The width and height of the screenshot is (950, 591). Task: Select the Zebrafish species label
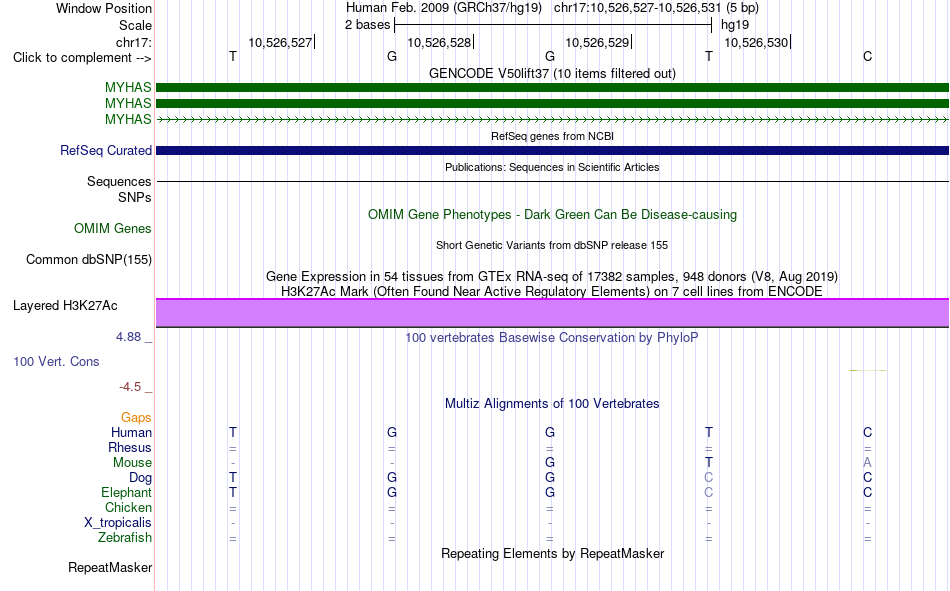tap(125, 538)
